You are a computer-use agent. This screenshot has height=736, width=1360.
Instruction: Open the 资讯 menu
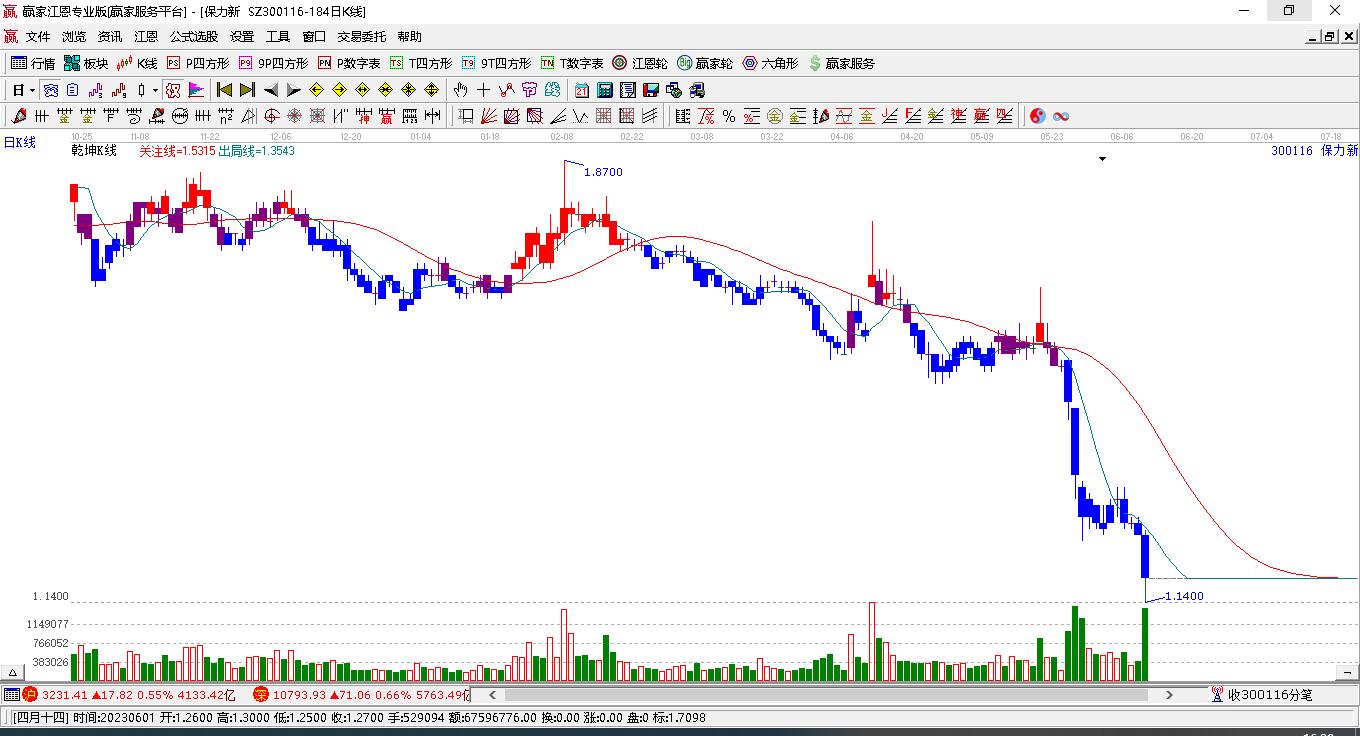[x=110, y=37]
